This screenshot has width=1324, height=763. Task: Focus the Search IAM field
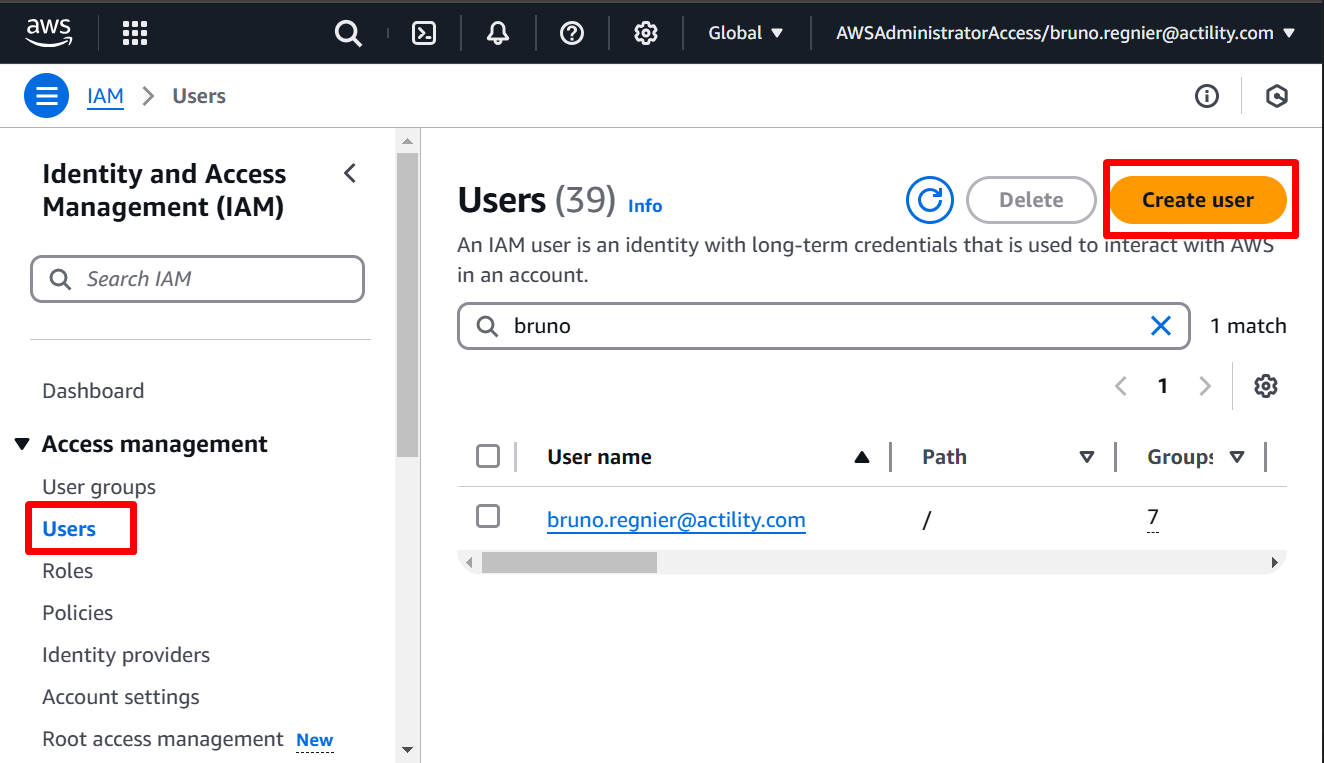[x=197, y=279]
